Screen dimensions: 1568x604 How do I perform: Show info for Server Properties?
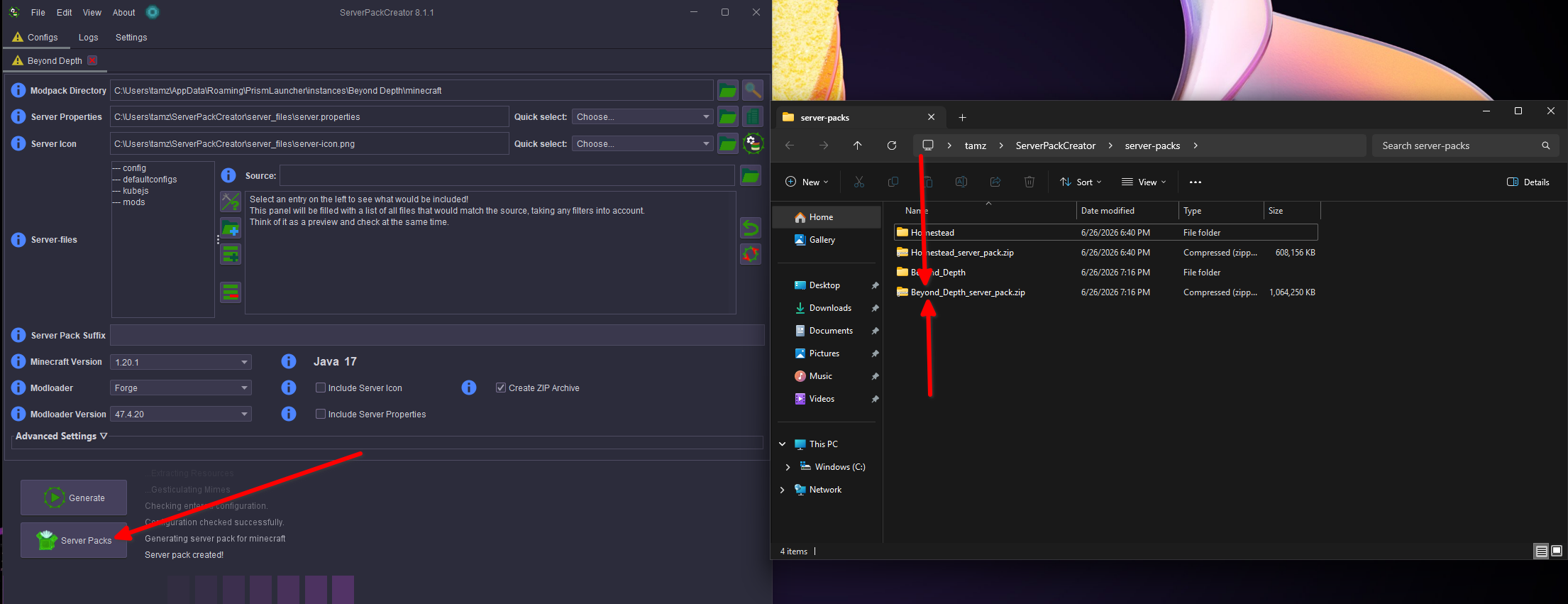click(18, 117)
